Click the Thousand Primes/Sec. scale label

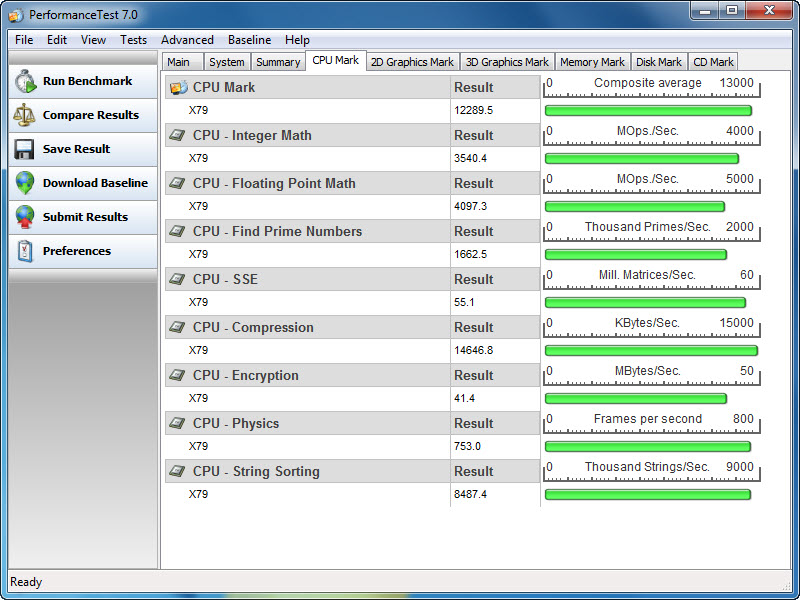point(647,227)
